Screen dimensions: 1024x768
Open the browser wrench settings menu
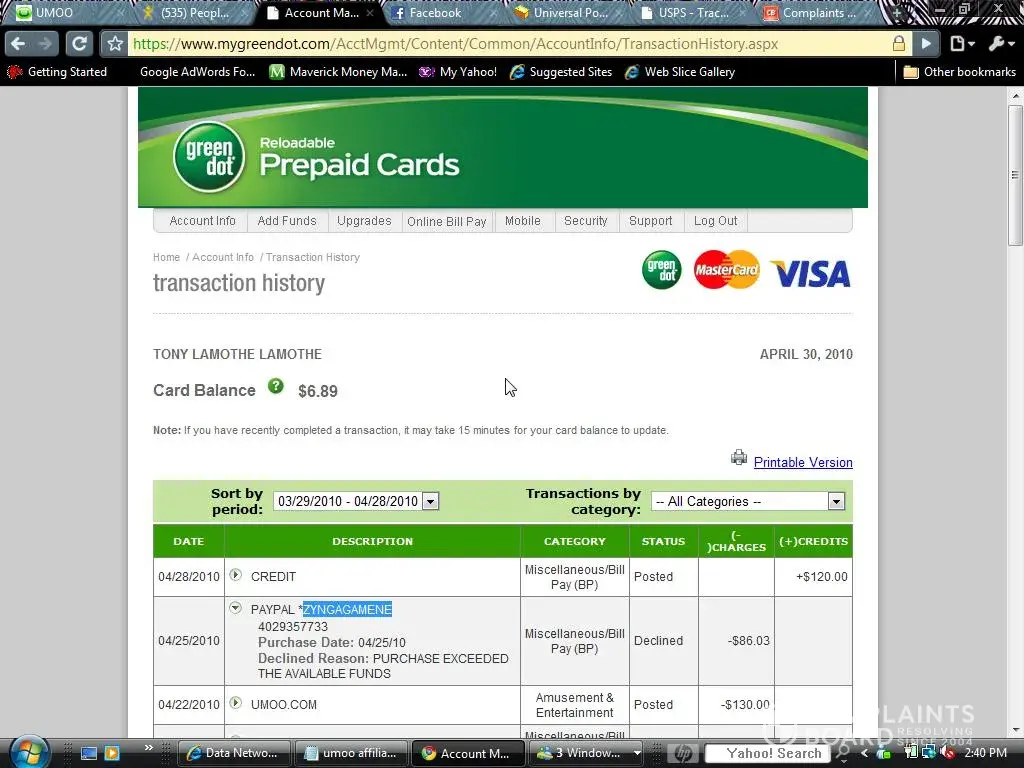coord(1001,44)
